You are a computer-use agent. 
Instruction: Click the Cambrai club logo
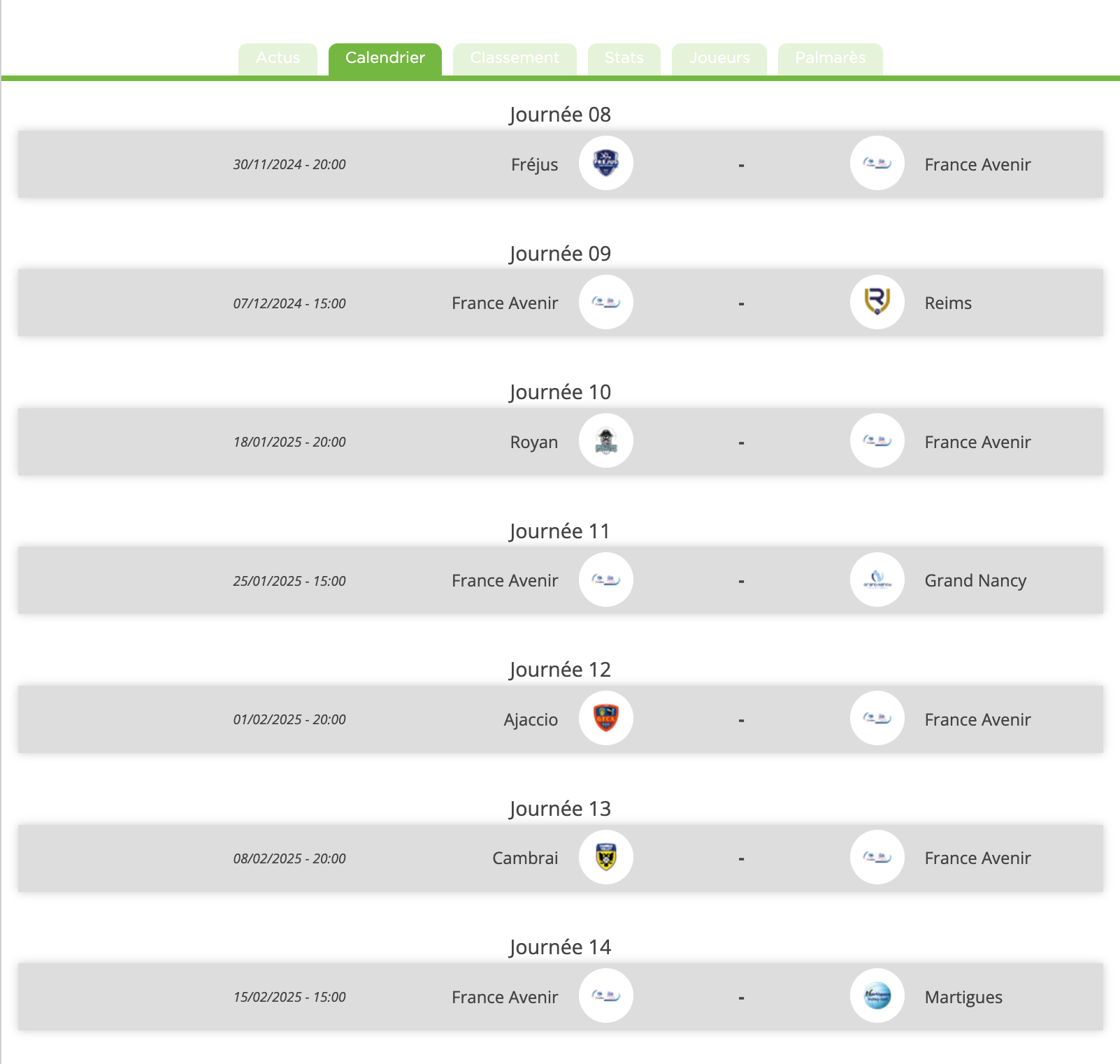point(606,857)
